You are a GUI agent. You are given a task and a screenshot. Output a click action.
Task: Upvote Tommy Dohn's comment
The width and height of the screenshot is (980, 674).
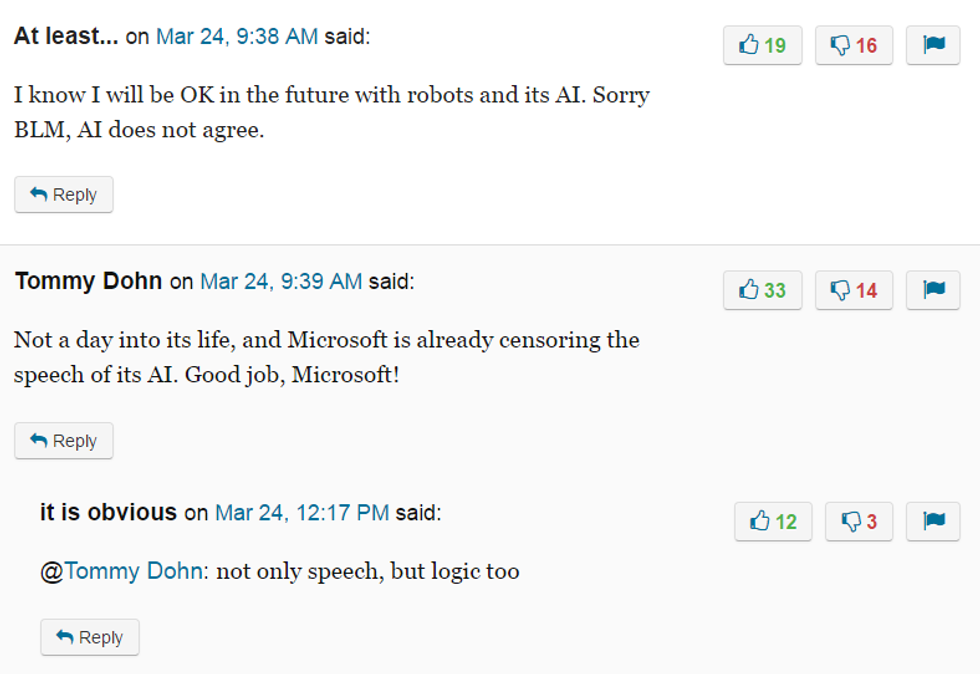pos(762,290)
